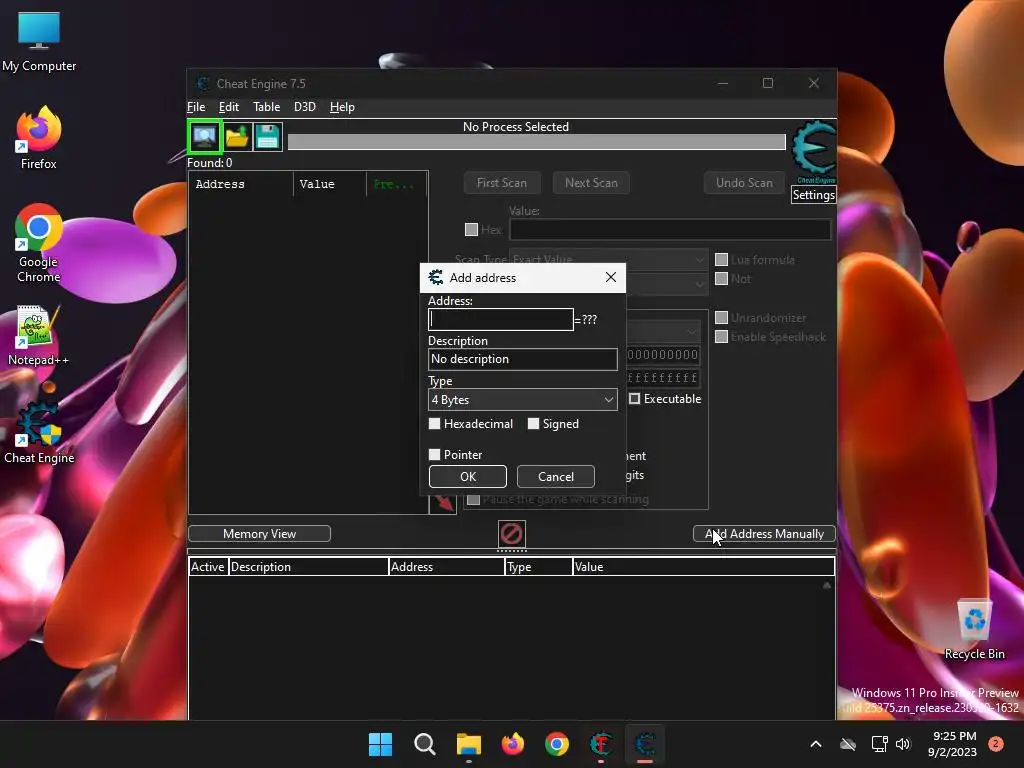Click the red clear list icon

511,534
